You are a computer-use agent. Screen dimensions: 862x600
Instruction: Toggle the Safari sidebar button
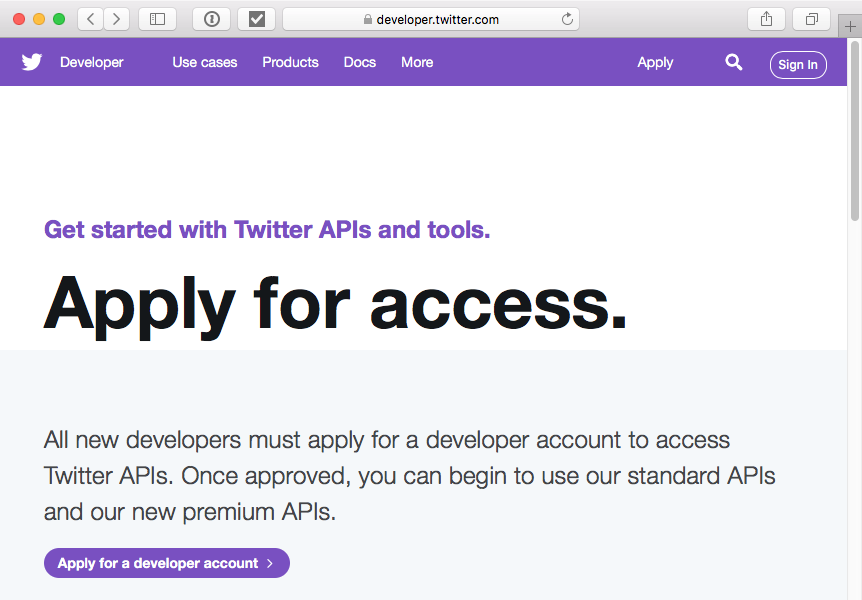157,19
